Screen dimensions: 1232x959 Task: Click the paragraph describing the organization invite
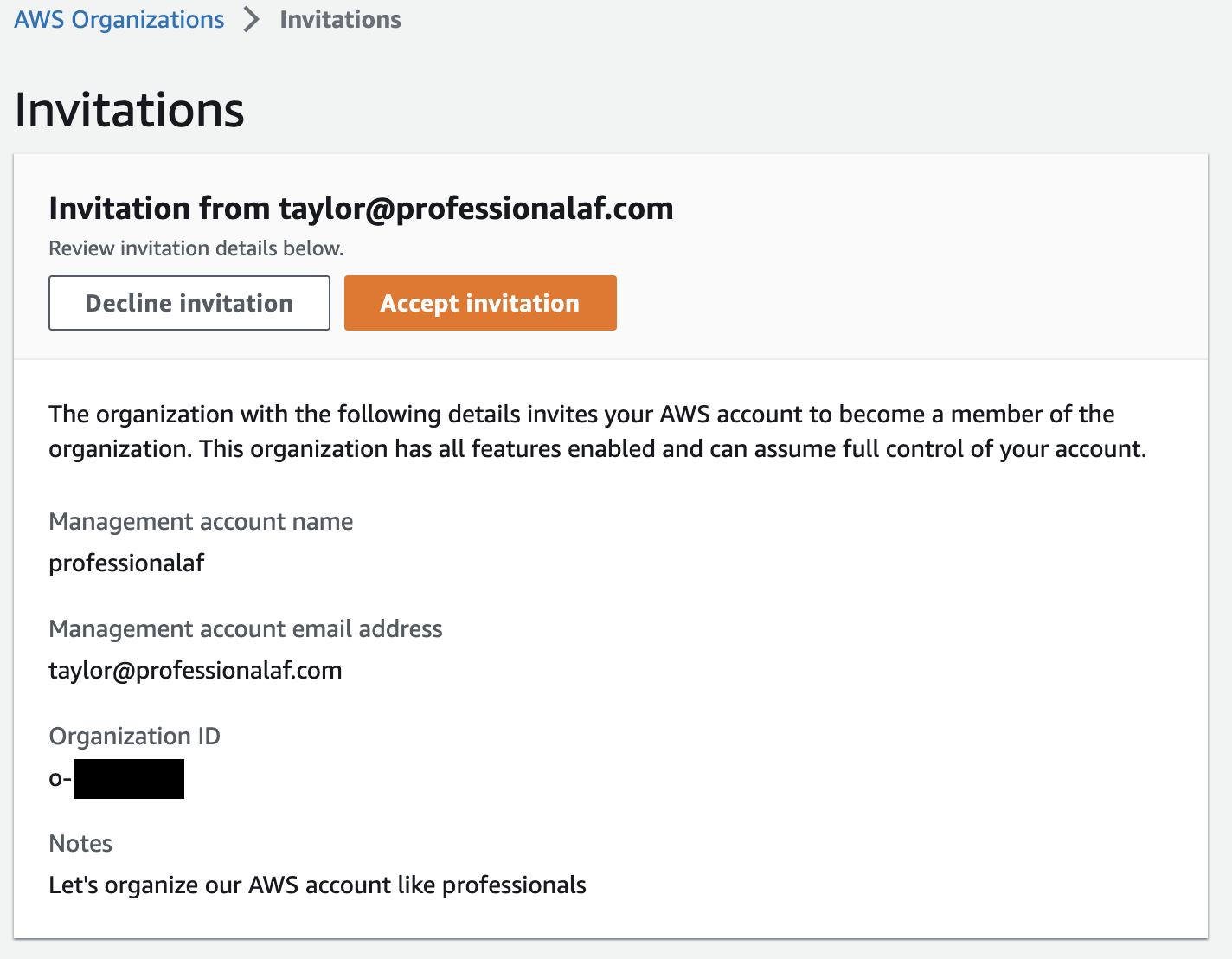pos(598,432)
